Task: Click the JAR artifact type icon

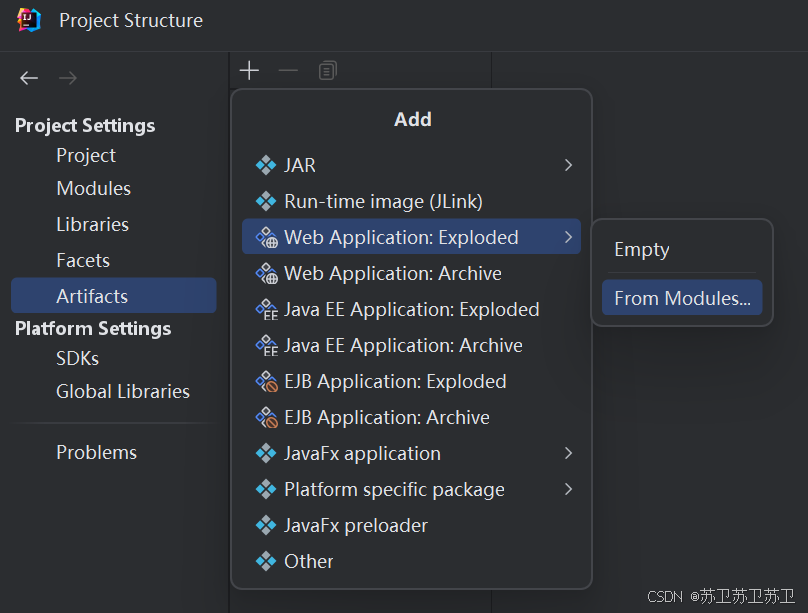Action: (x=266, y=165)
